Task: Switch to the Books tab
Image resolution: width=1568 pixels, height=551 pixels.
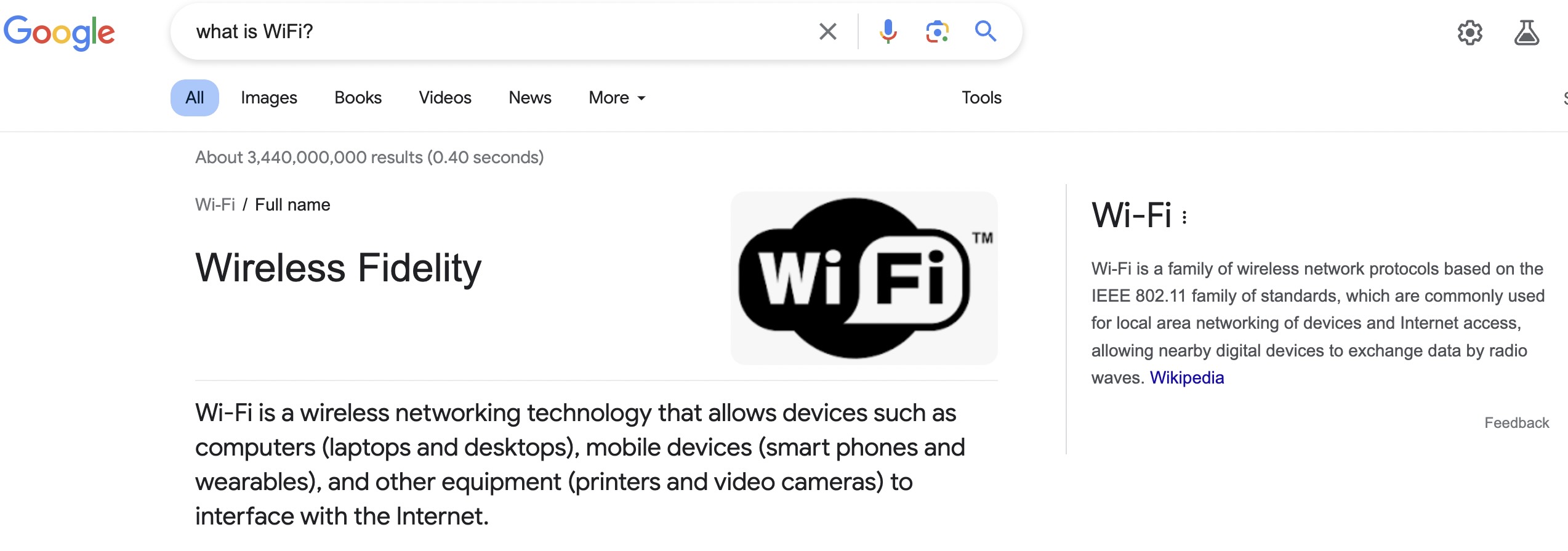Action: 358,98
